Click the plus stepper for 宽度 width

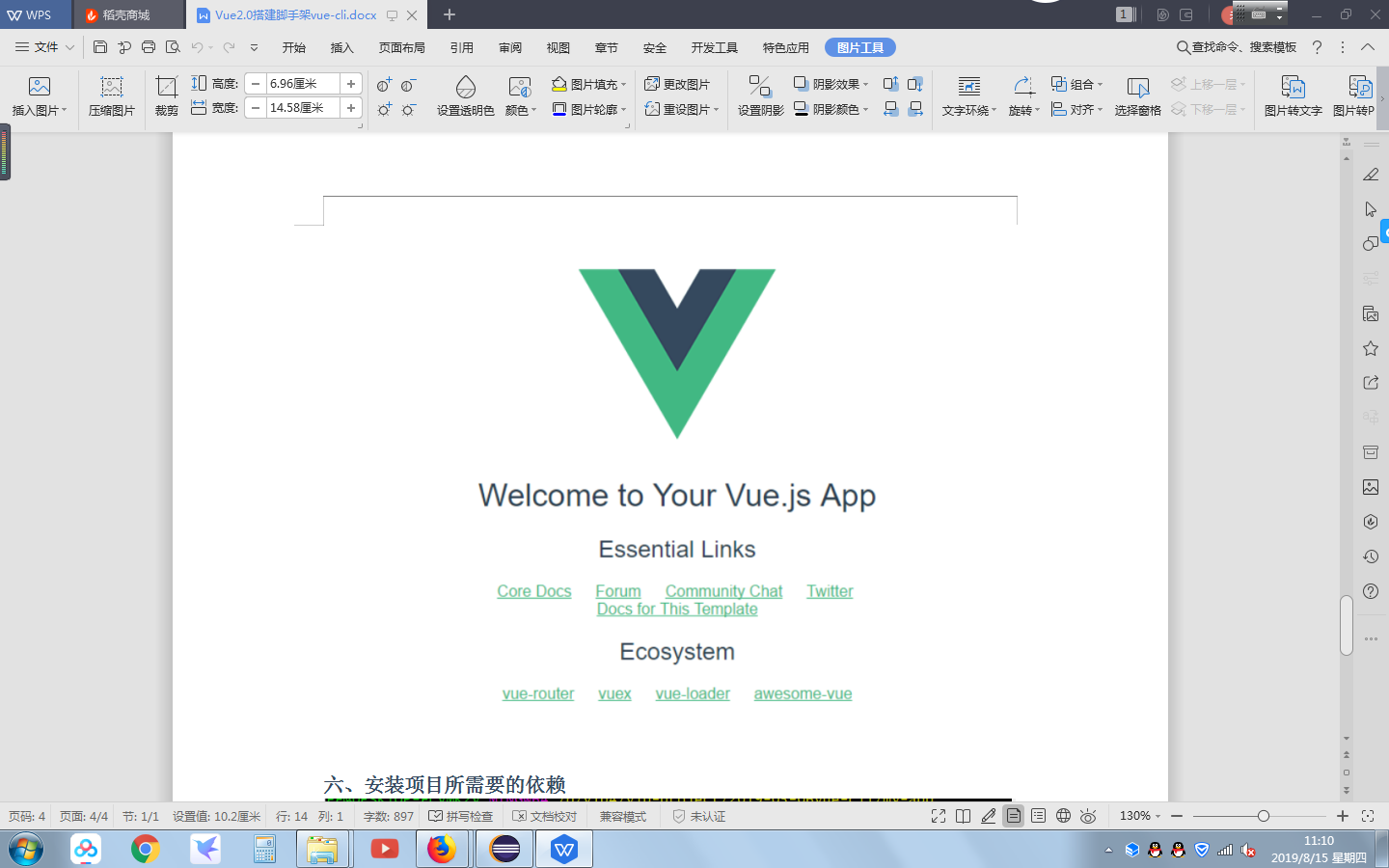(351, 108)
